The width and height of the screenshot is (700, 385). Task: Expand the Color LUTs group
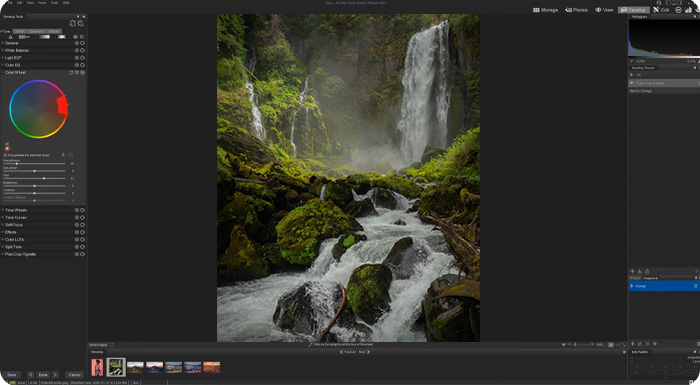3,239
